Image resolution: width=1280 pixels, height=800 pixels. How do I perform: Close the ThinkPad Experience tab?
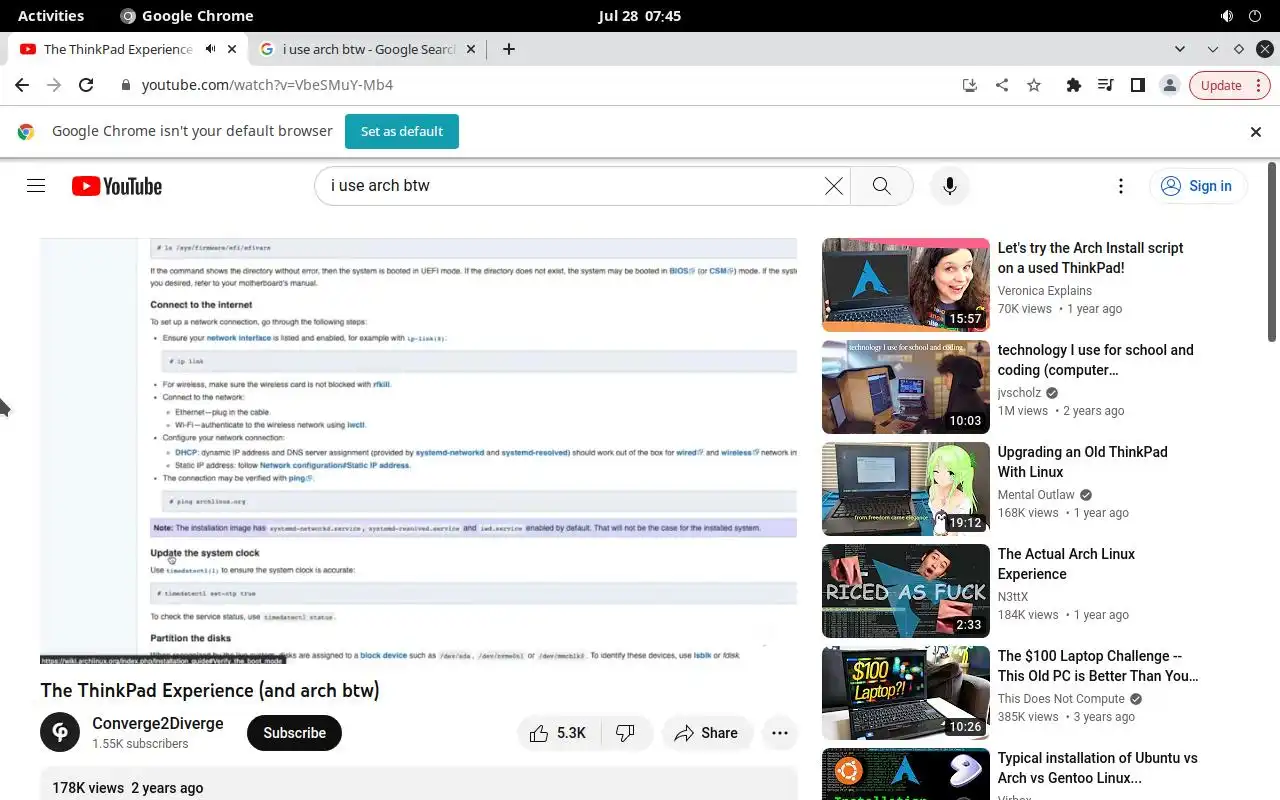coord(233,49)
